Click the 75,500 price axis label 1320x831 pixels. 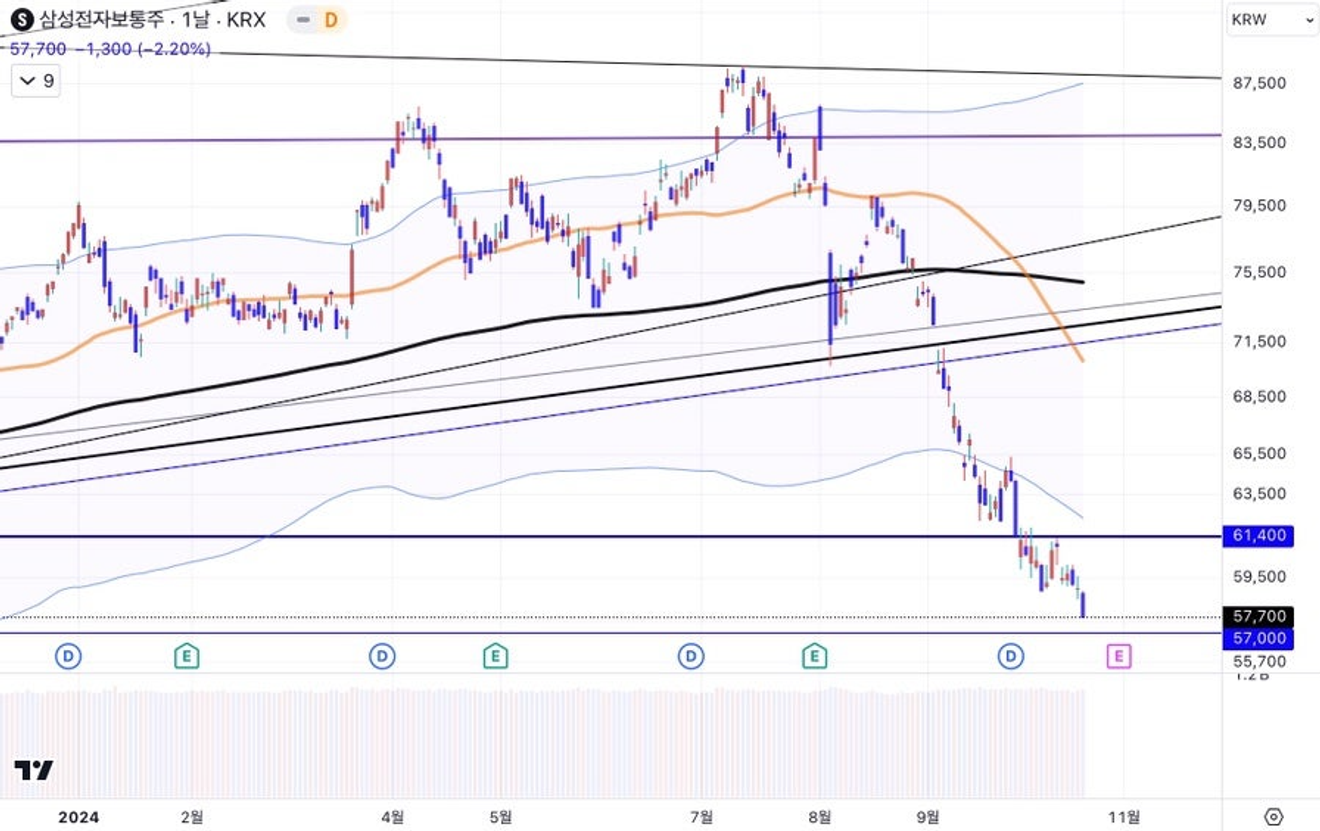point(1260,271)
